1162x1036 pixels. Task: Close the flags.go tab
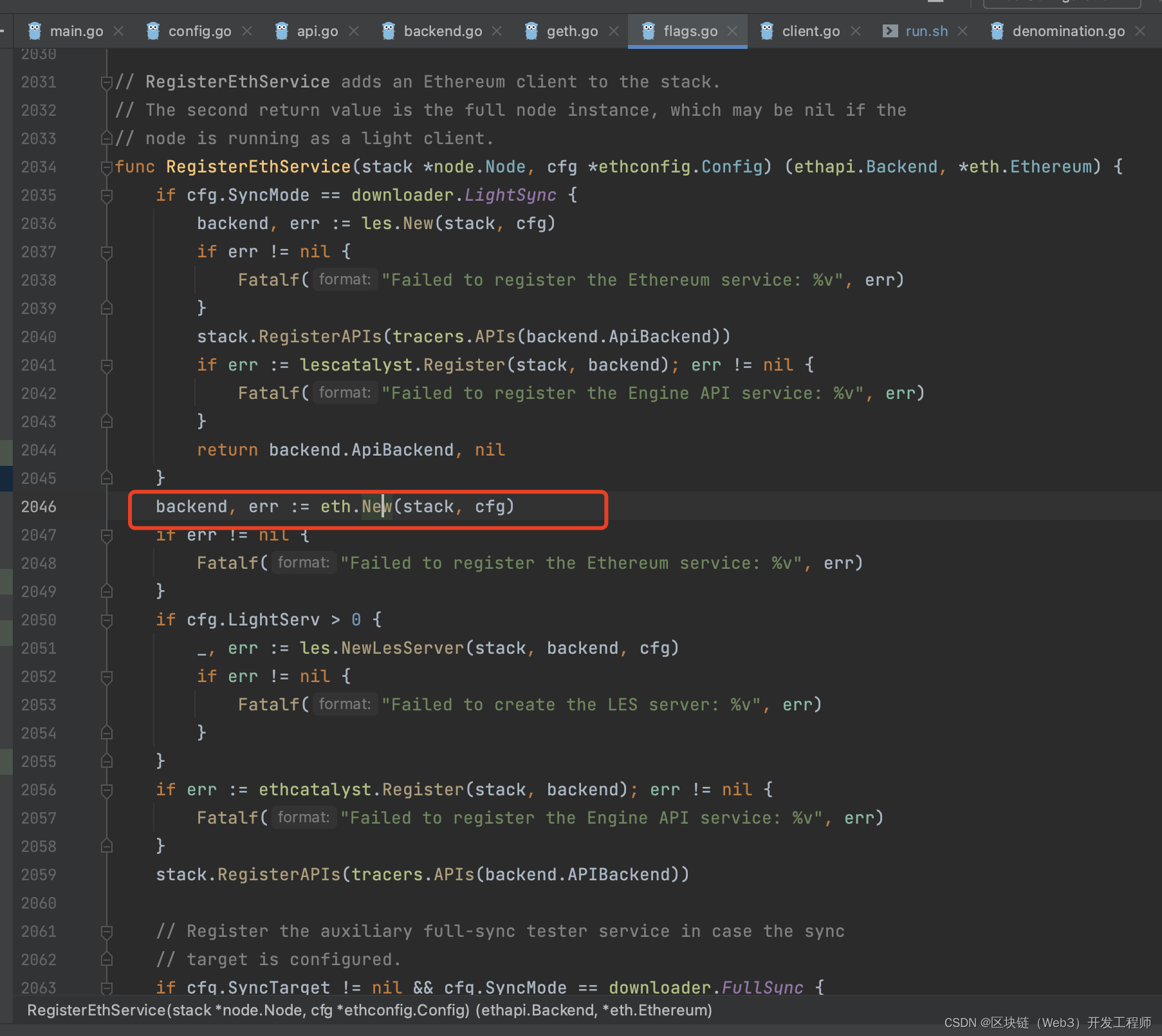pos(732,31)
